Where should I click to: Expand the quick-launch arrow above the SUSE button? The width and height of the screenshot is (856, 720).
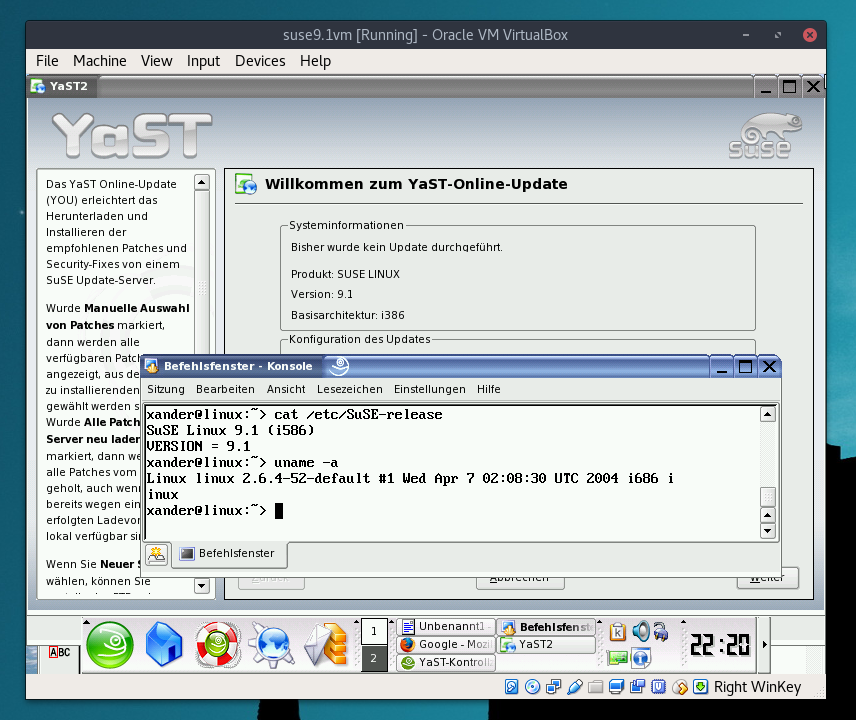86,622
